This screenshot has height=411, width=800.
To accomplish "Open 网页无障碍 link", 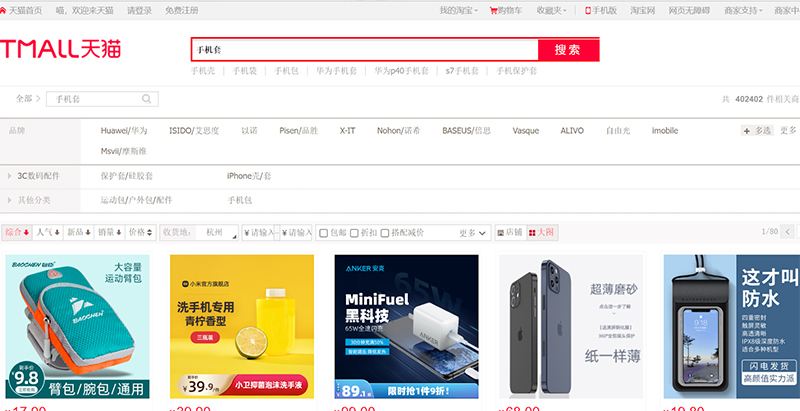I will point(689,10).
